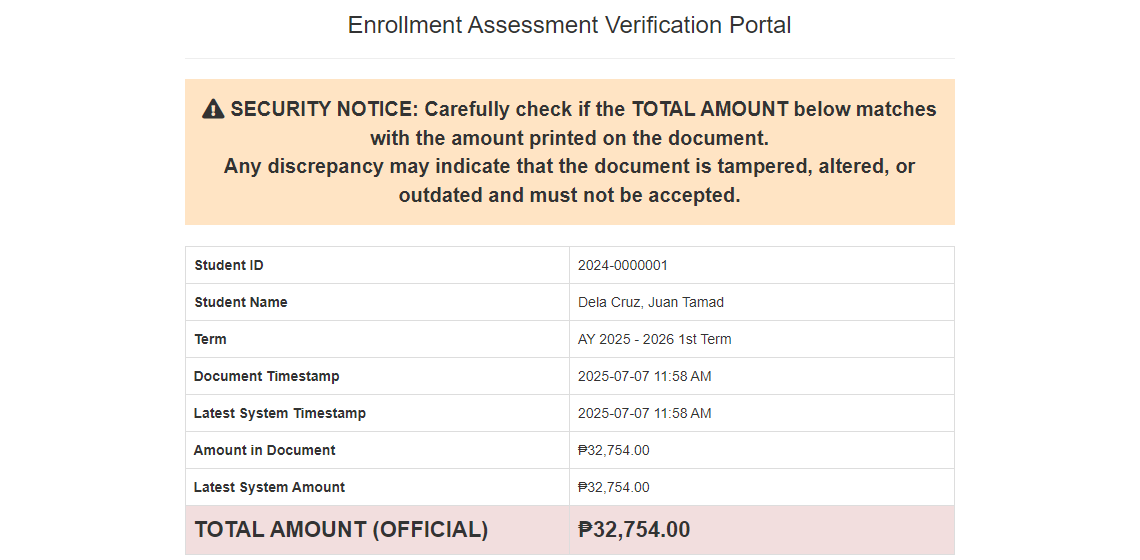Click the Amount in Document value ₱32,754.00

click(x=614, y=451)
